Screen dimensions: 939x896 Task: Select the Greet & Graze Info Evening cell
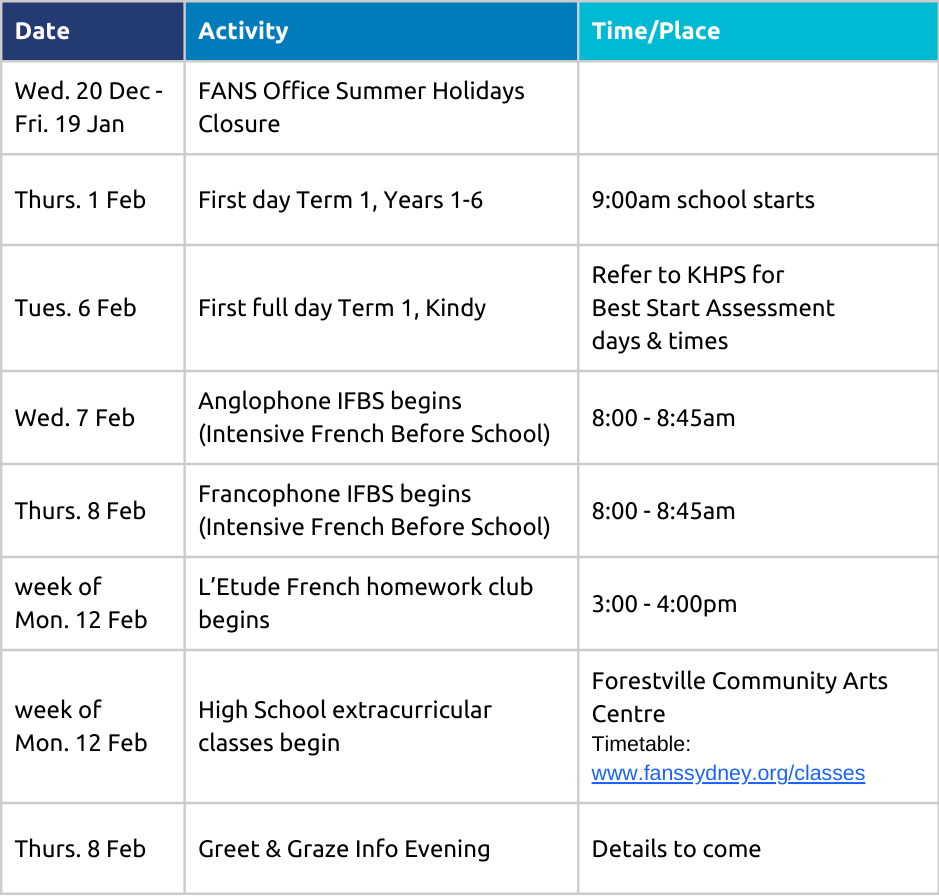click(x=344, y=849)
